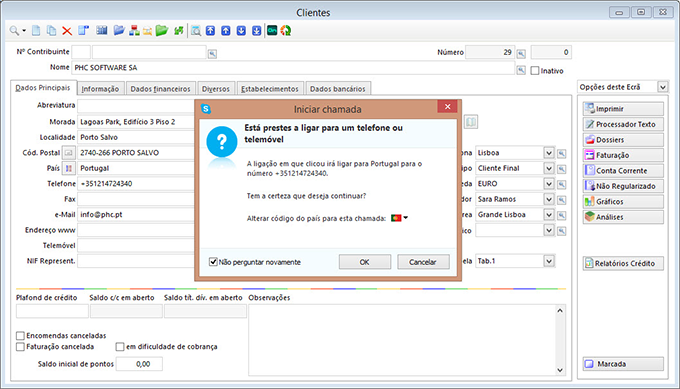Go to first record arrow icon
Image resolution: width=680 pixels, height=389 pixels.
(x=210, y=31)
